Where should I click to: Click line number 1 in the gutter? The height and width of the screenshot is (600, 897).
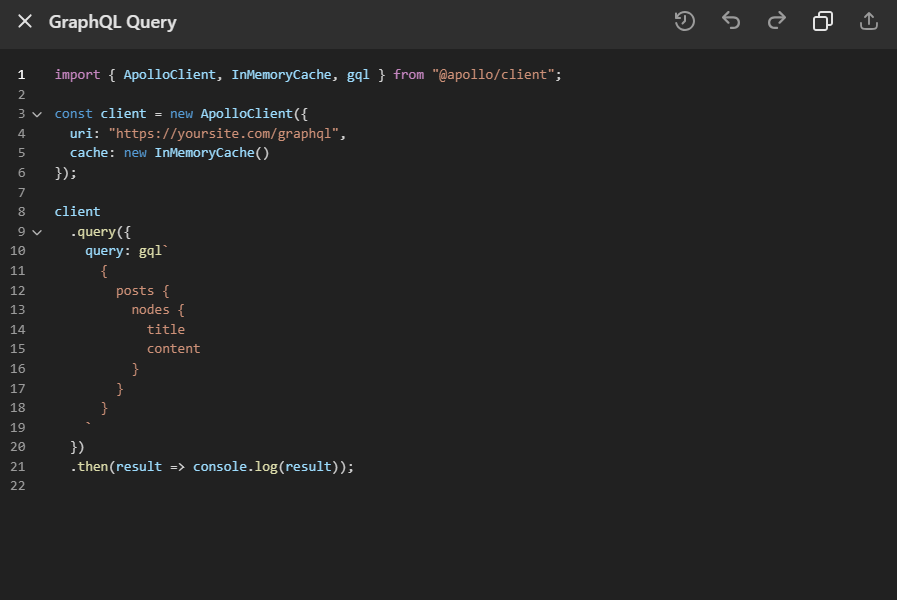(21, 75)
